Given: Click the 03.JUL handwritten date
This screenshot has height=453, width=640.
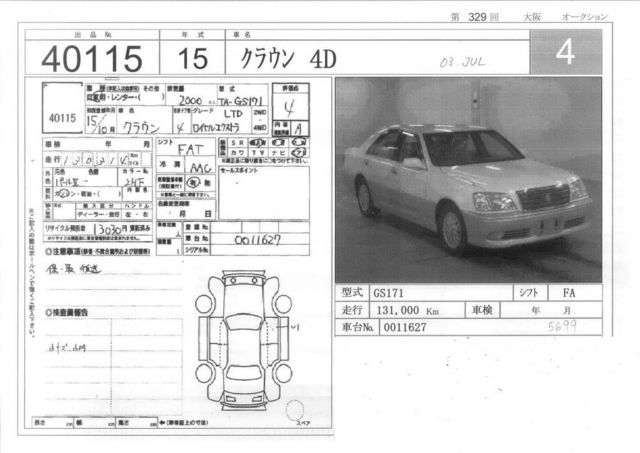Looking at the screenshot, I should click(x=462, y=62).
